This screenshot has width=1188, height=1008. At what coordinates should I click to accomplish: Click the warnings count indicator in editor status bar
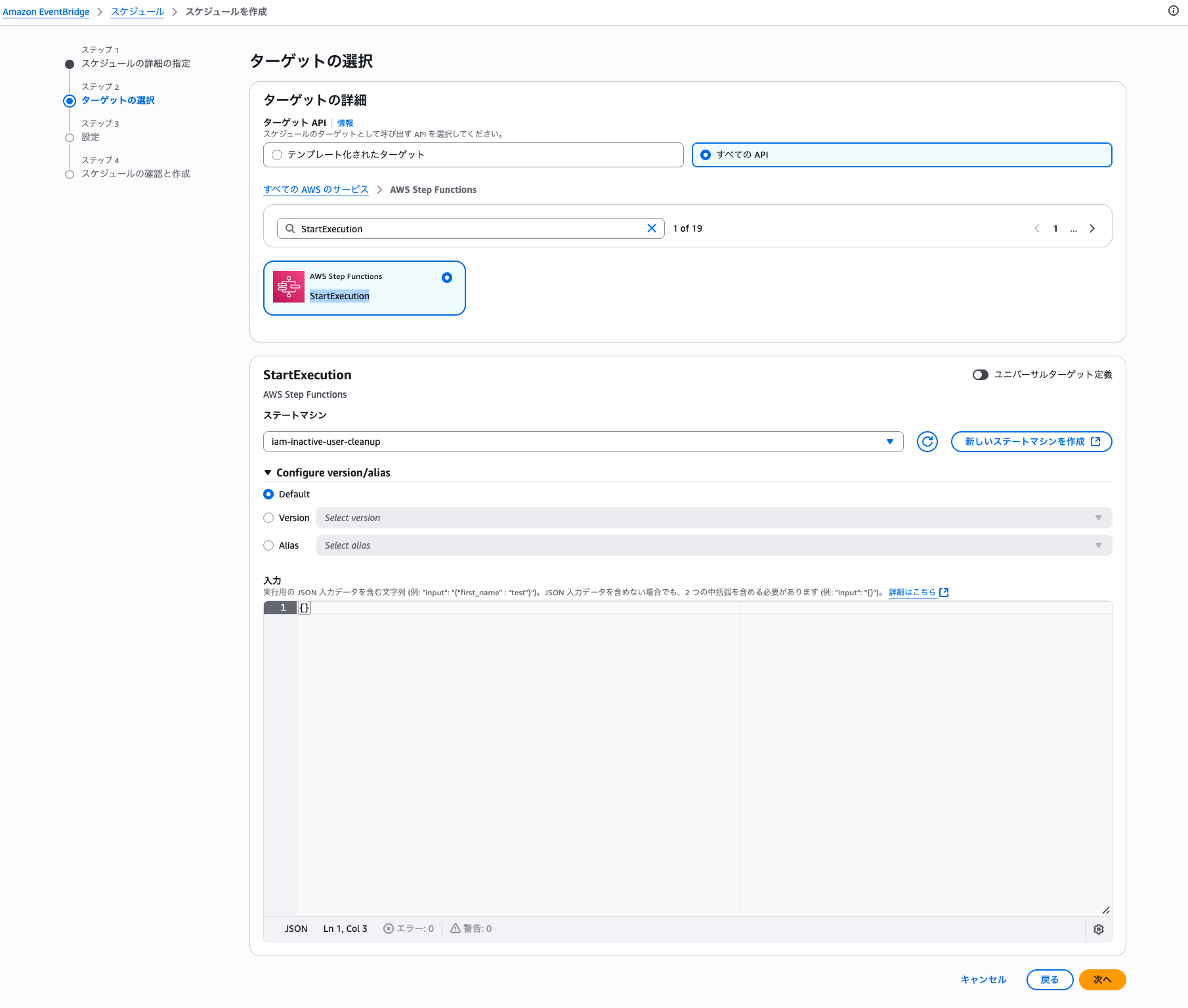471,929
